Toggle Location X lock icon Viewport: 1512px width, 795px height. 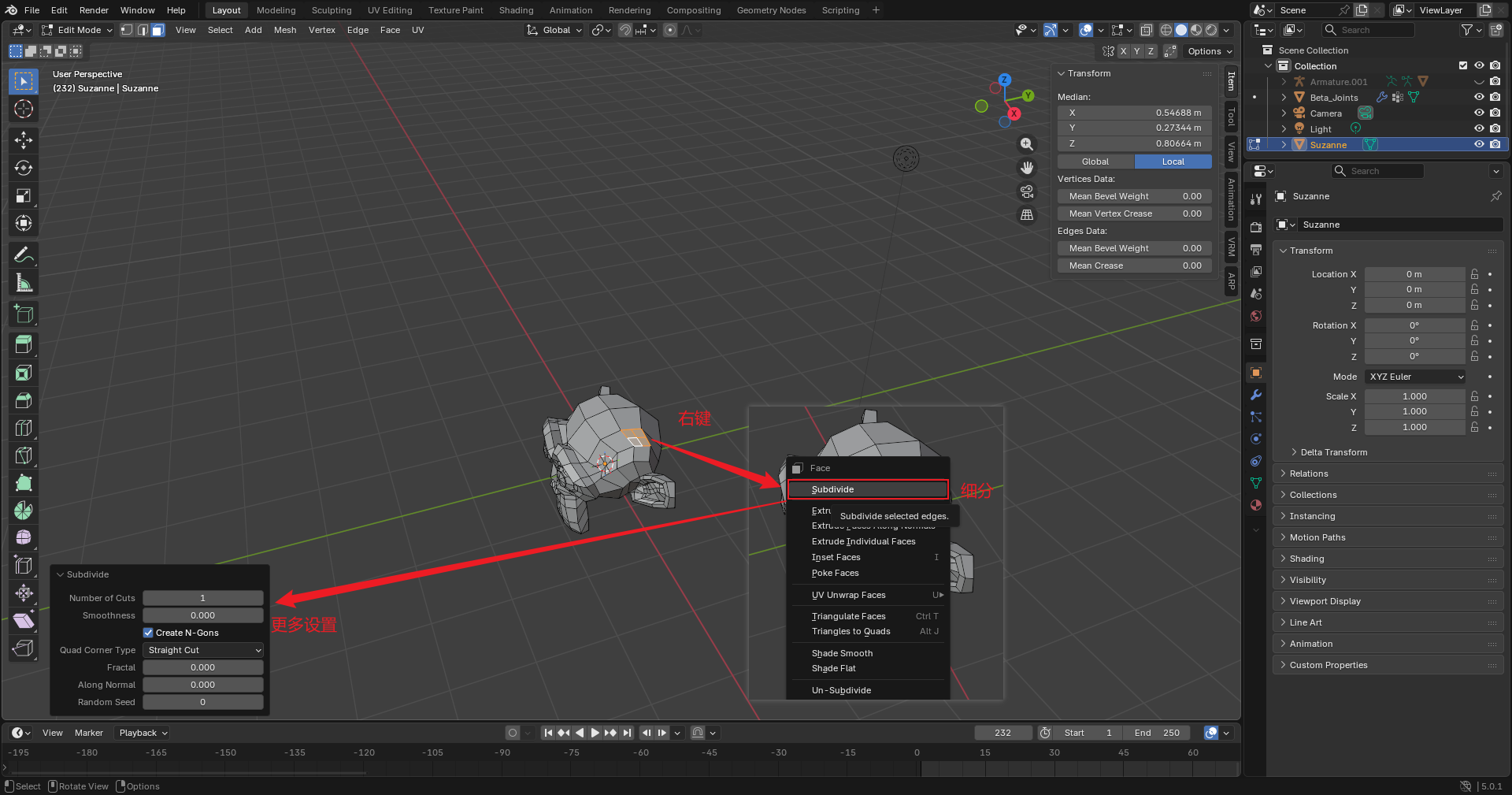click(x=1475, y=274)
